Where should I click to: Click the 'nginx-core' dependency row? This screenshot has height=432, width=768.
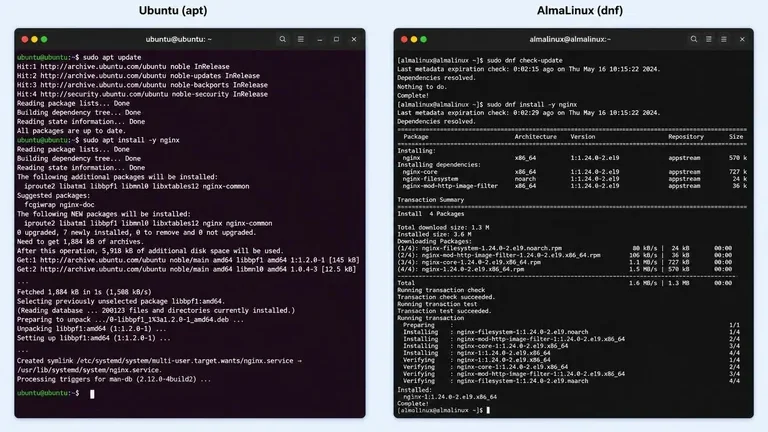click(574, 172)
